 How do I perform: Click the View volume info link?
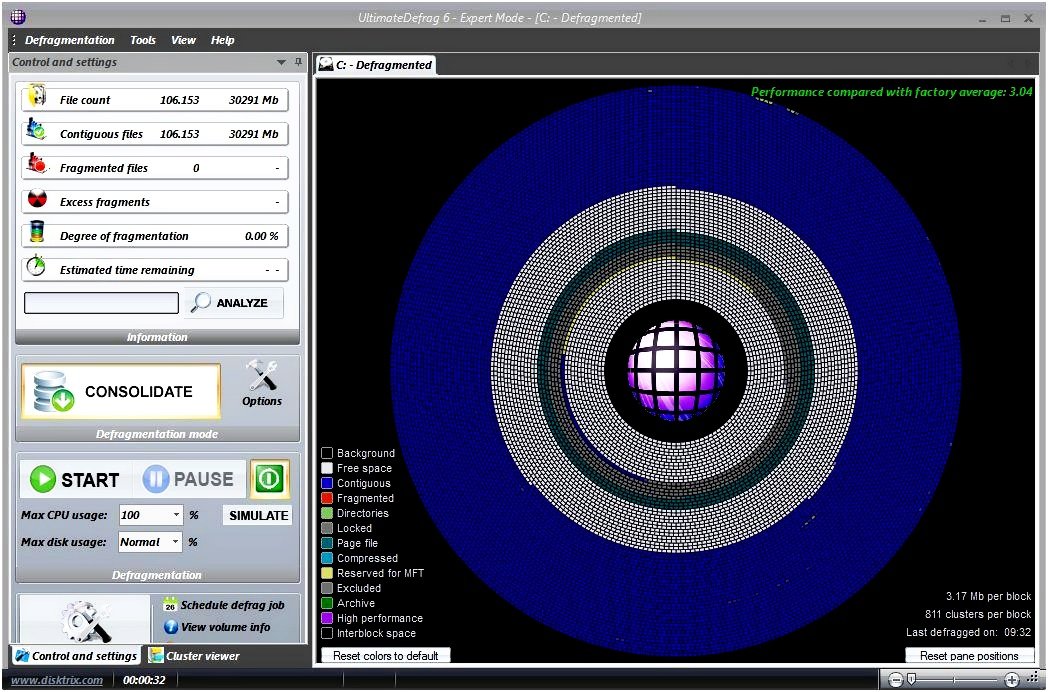[225, 627]
